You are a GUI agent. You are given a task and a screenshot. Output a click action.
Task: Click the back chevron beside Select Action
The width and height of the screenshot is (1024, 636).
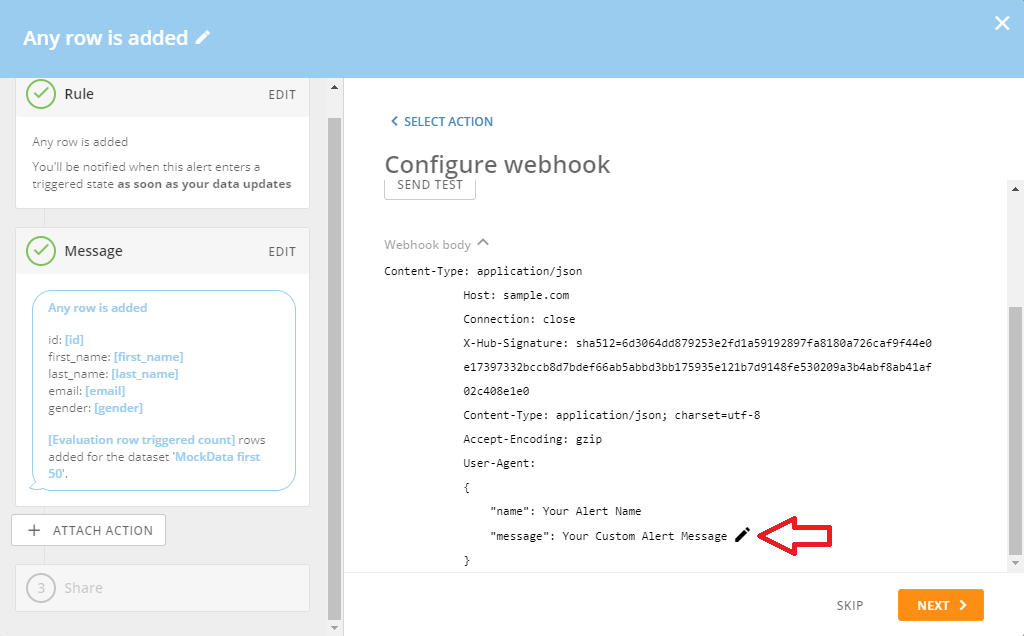click(x=394, y=121)
